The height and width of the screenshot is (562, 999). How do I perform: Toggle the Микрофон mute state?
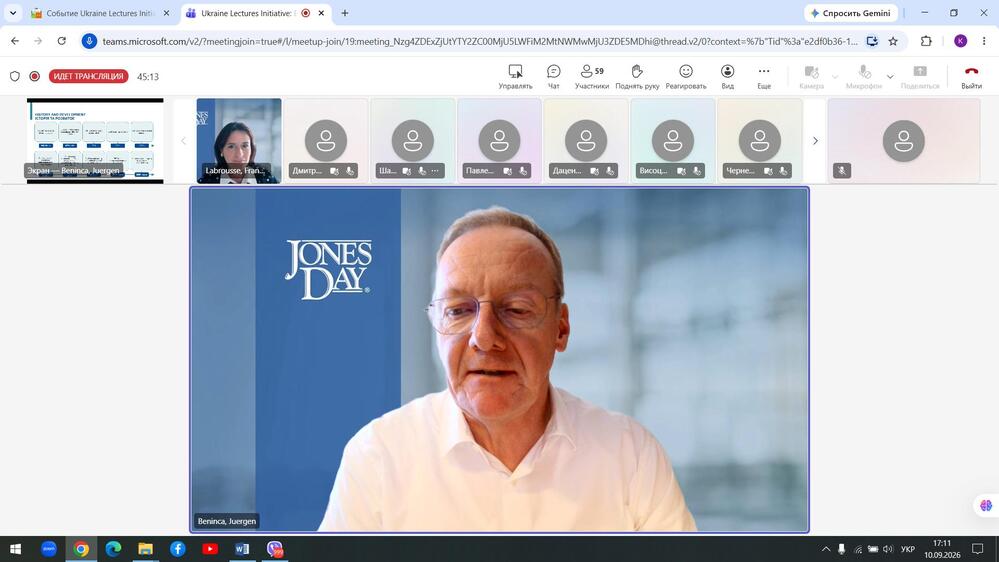pos(863,76)
